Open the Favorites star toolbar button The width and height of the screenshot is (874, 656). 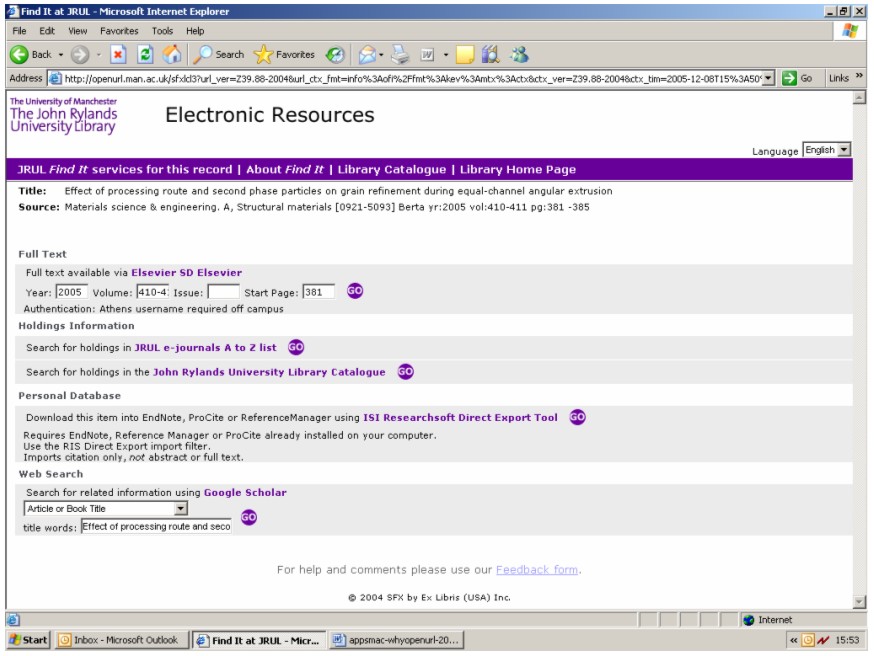click(x=284, y=55)
